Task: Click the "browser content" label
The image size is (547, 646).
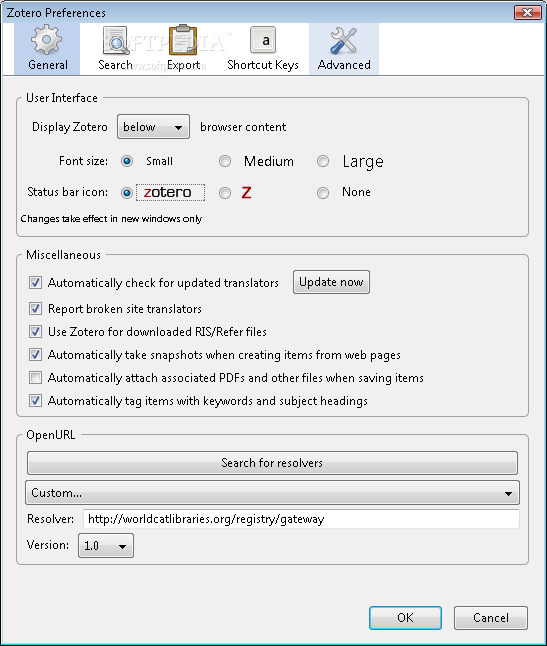Action: click(243, 127)
